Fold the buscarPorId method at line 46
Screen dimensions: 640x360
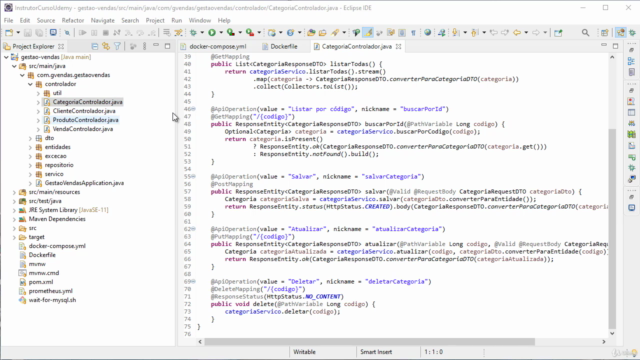(193, 109)
